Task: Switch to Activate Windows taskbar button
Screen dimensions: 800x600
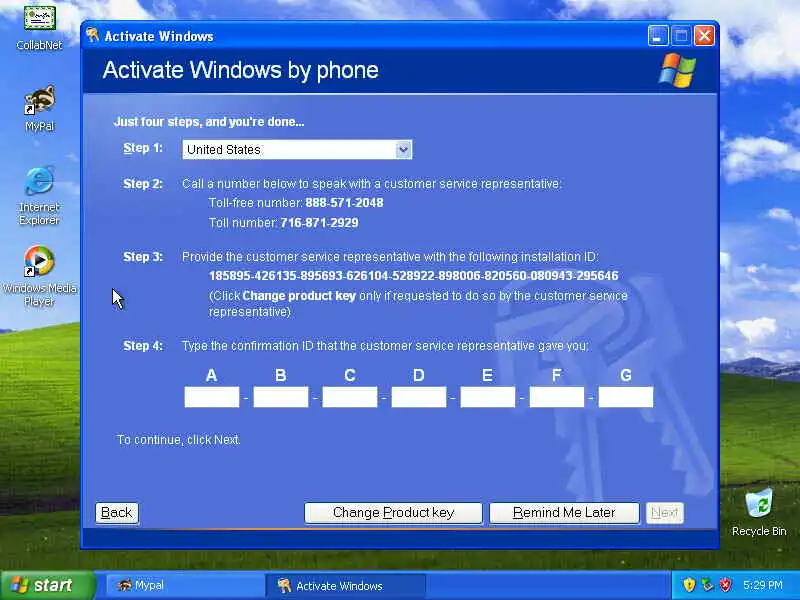Action: pos(345,585)
